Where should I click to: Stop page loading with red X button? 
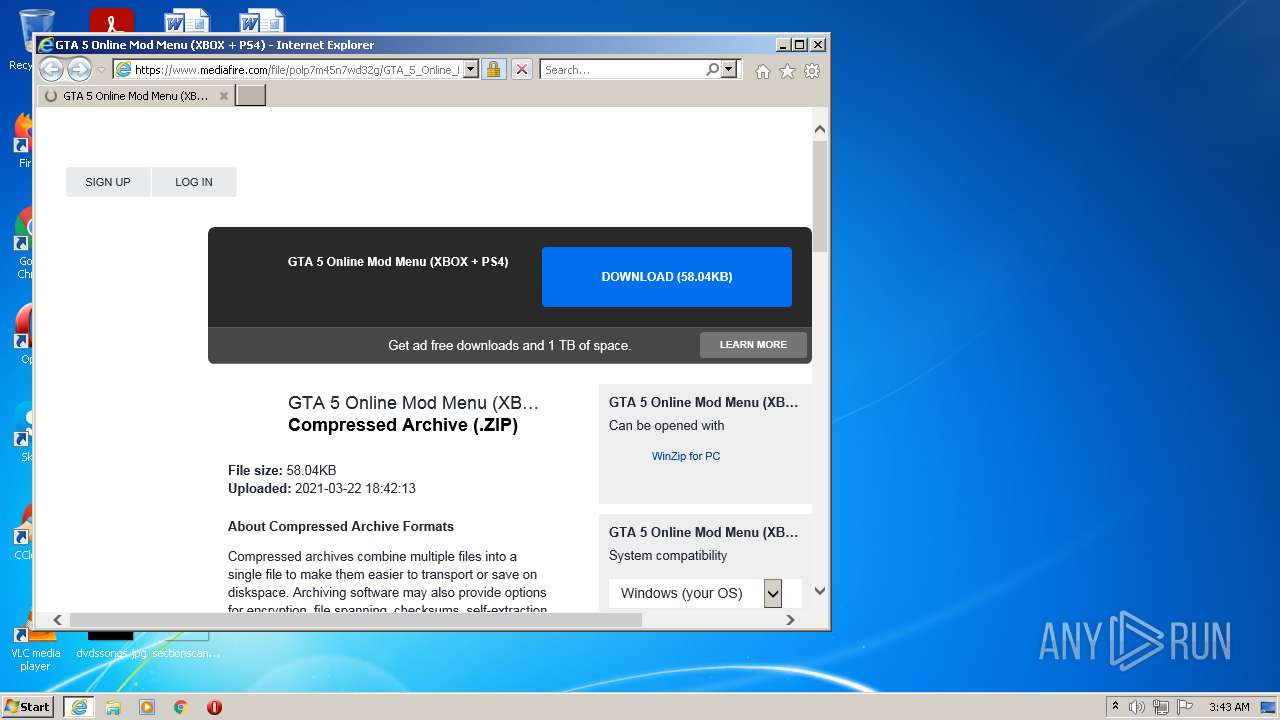point(521,70)
